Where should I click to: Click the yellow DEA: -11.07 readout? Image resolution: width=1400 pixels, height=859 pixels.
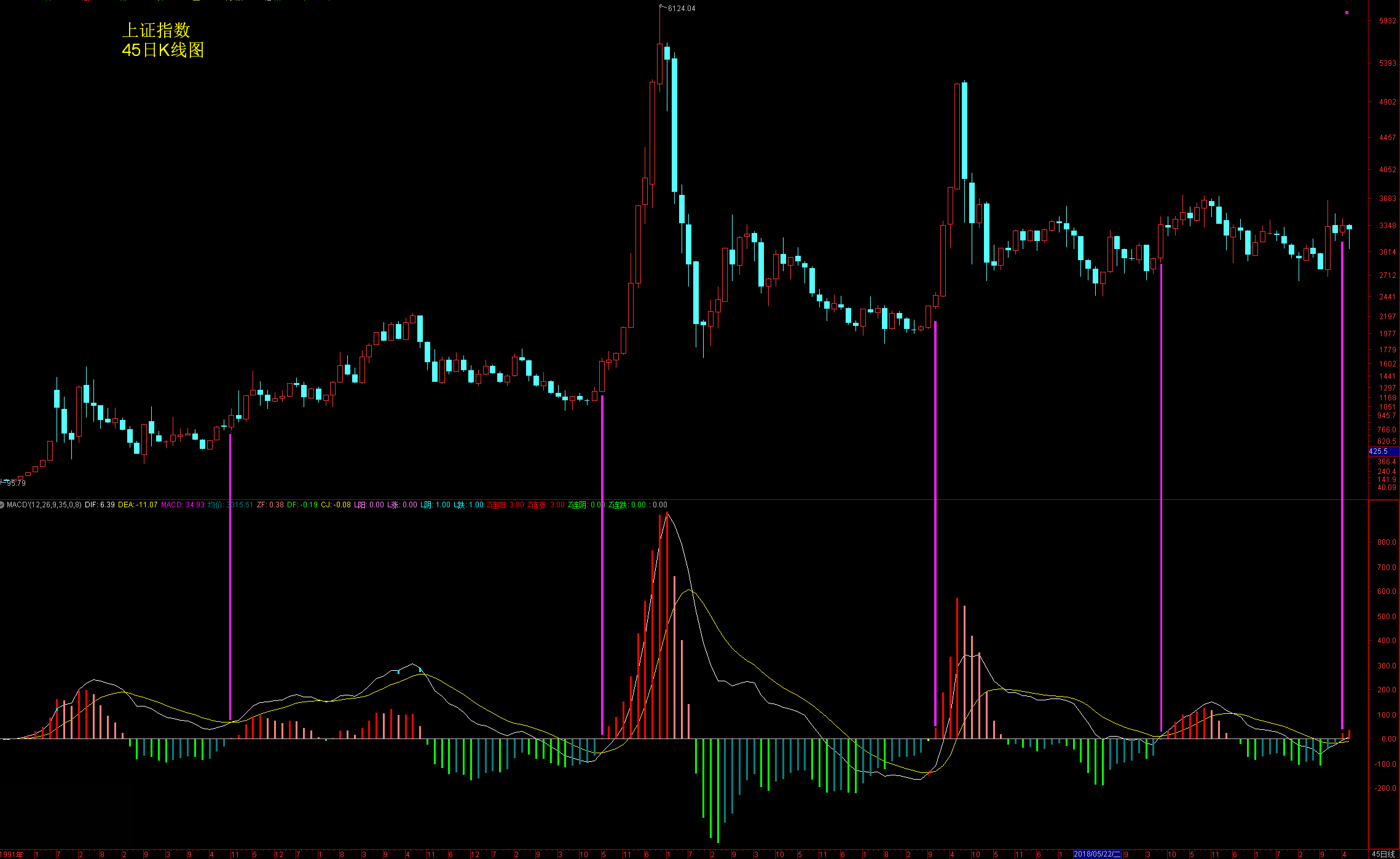138,505
